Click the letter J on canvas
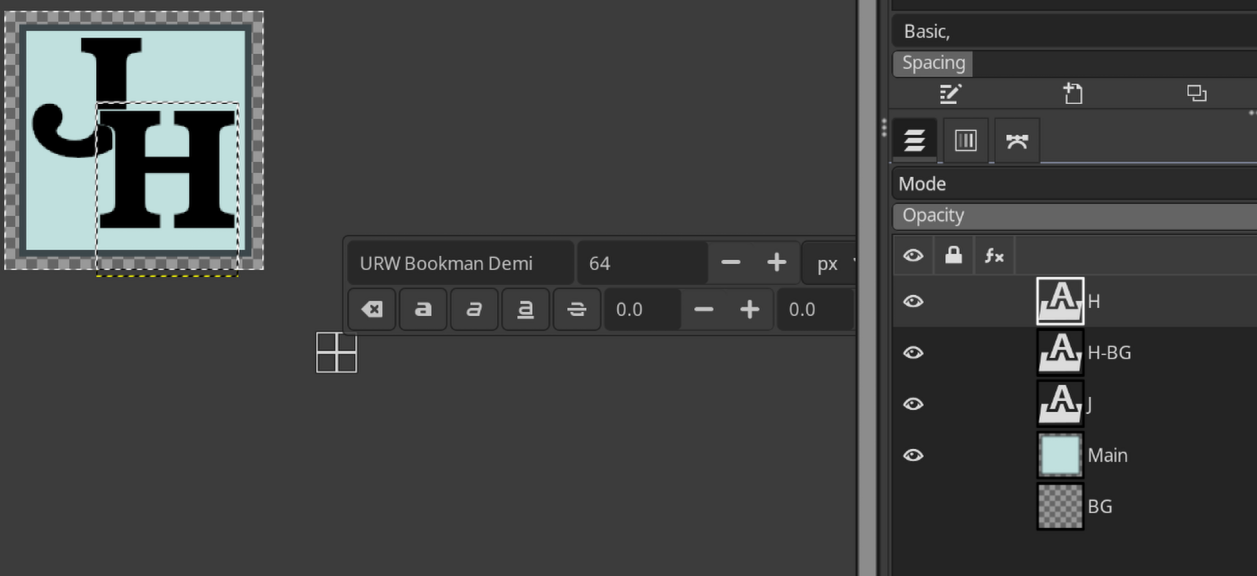The image size is (1257, 576). pyautogui.click(x=88, y=97)
